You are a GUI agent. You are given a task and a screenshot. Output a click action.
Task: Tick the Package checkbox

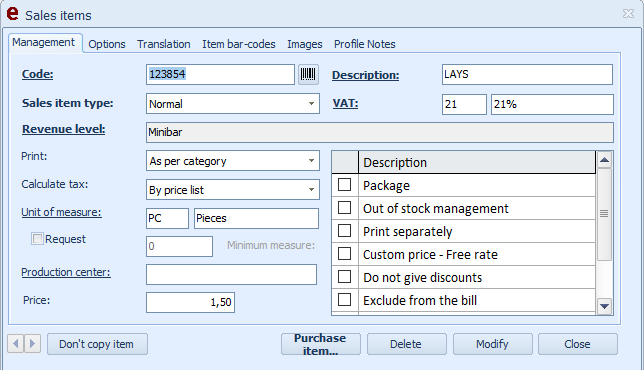click(x=344, y=185)
